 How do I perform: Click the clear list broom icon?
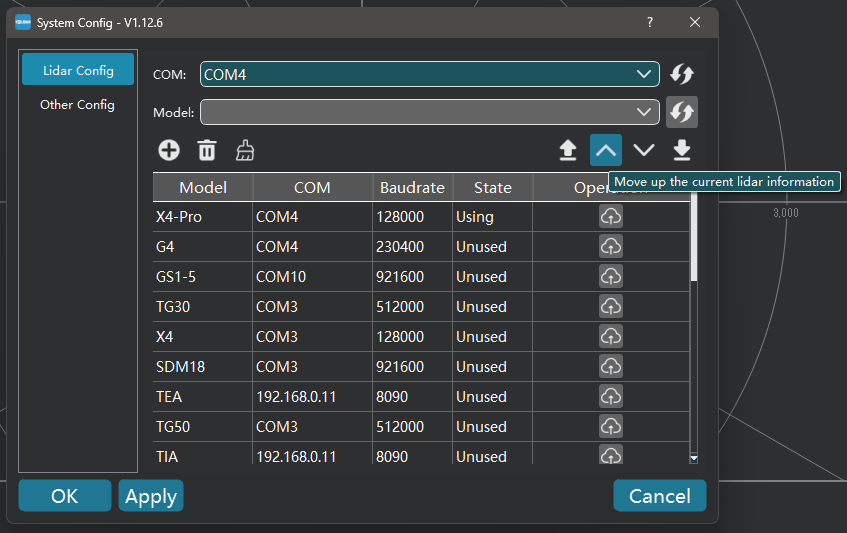[245, 150]
